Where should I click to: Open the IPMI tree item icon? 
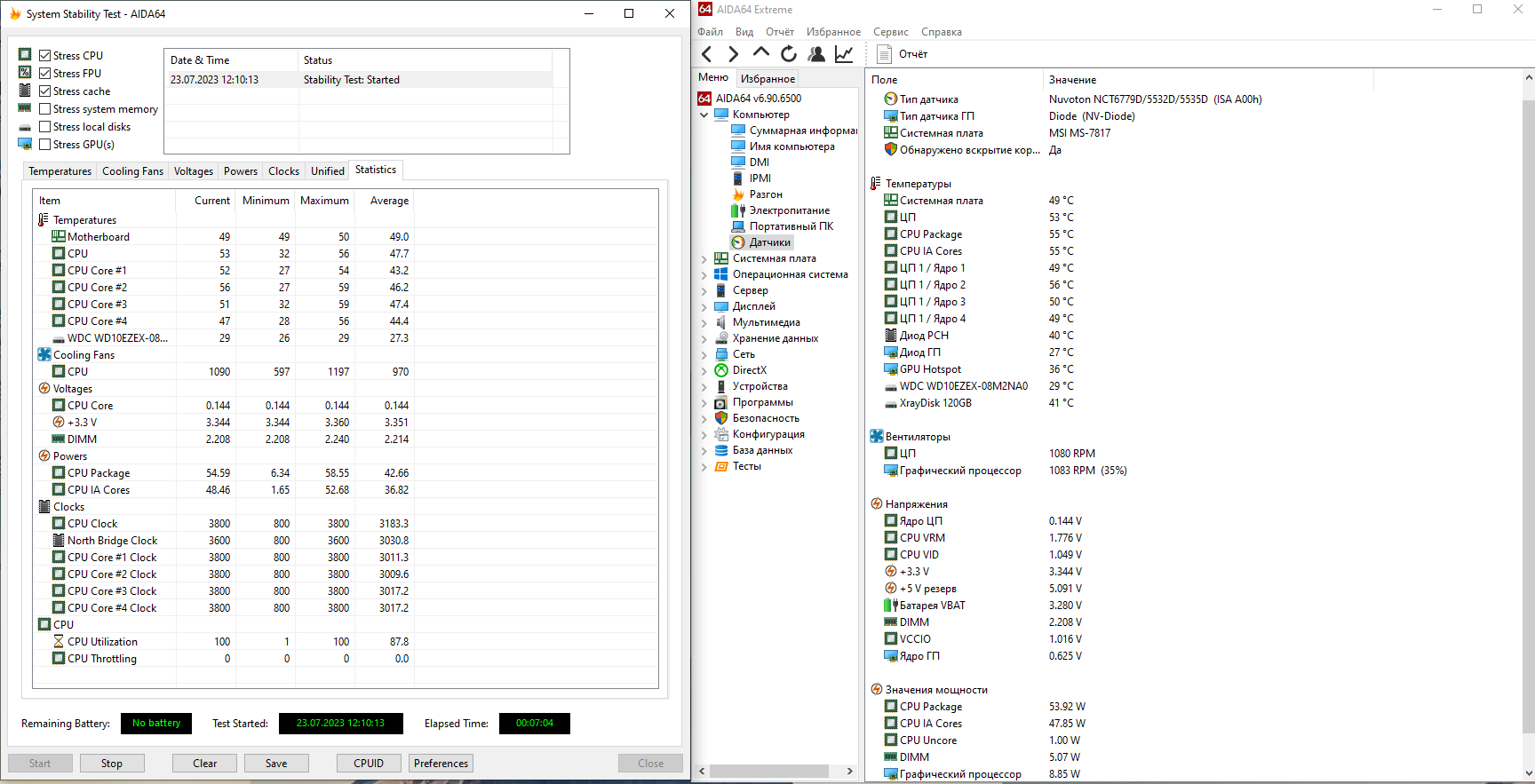[738, 178]
